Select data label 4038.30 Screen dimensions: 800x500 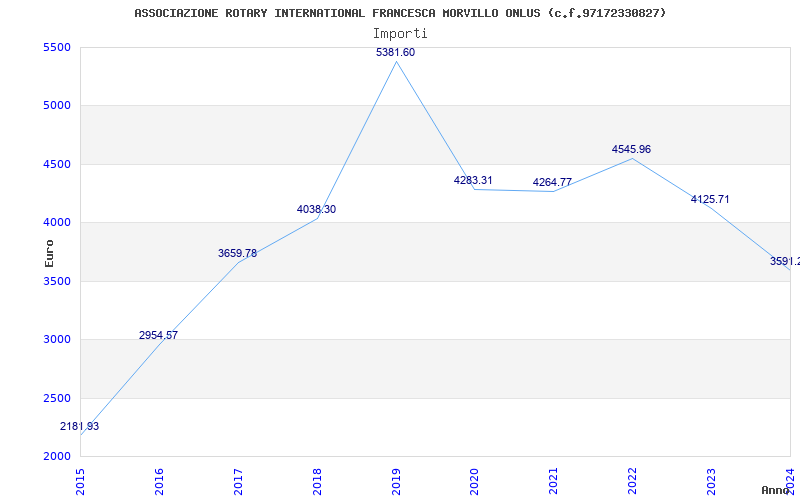point(316,210)
